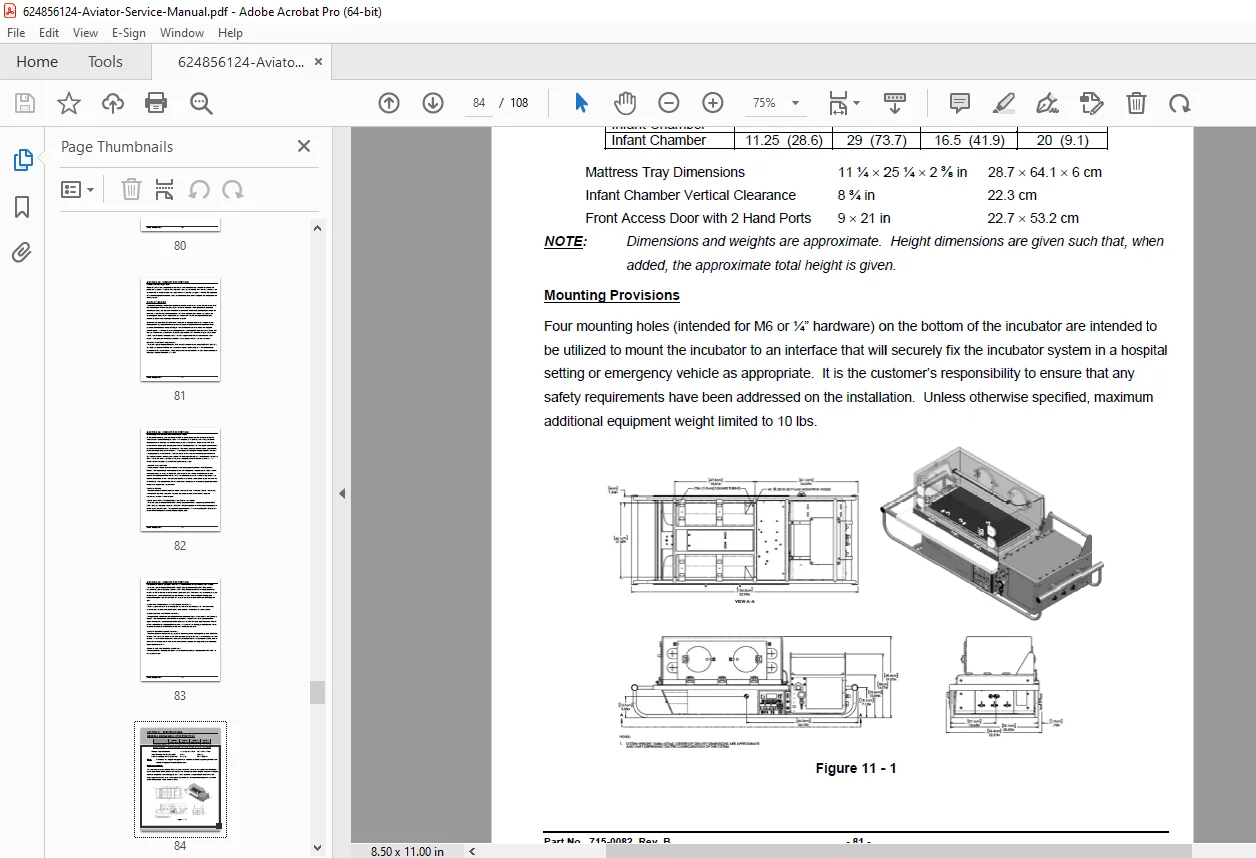Click the Save file icon

click(x=25, y=103)
